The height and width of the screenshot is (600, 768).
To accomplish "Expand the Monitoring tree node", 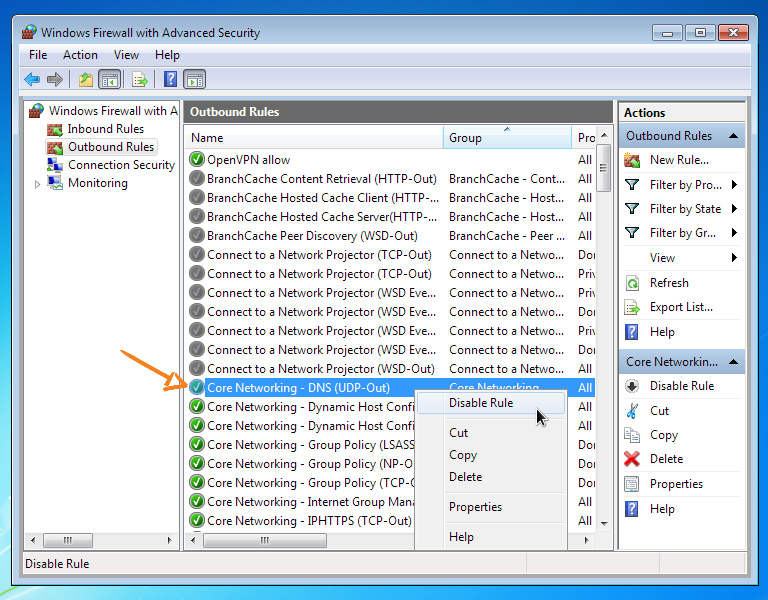I will (x=38, y=184).
